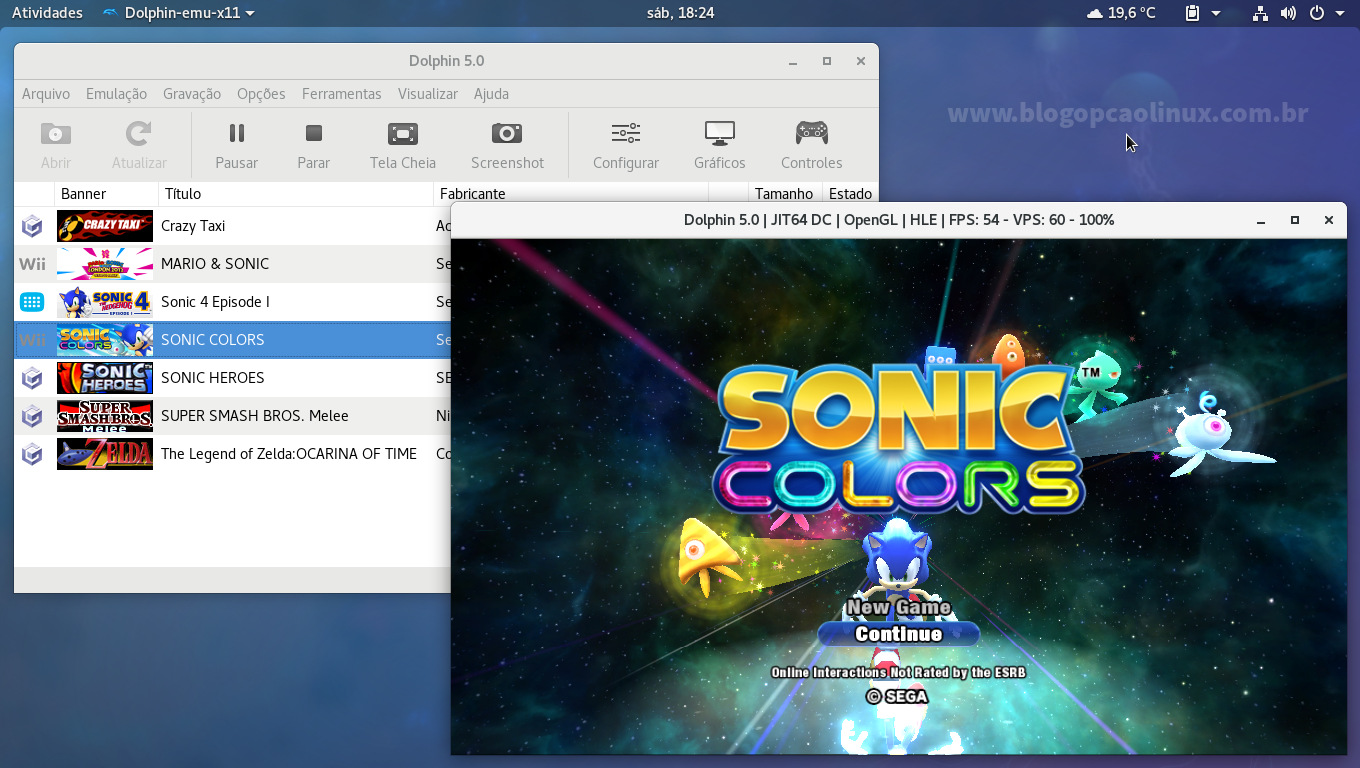The height and width of the screenshot is (768, 1360).
Task: Open the Ajuda menu
Action: [491, 94]
